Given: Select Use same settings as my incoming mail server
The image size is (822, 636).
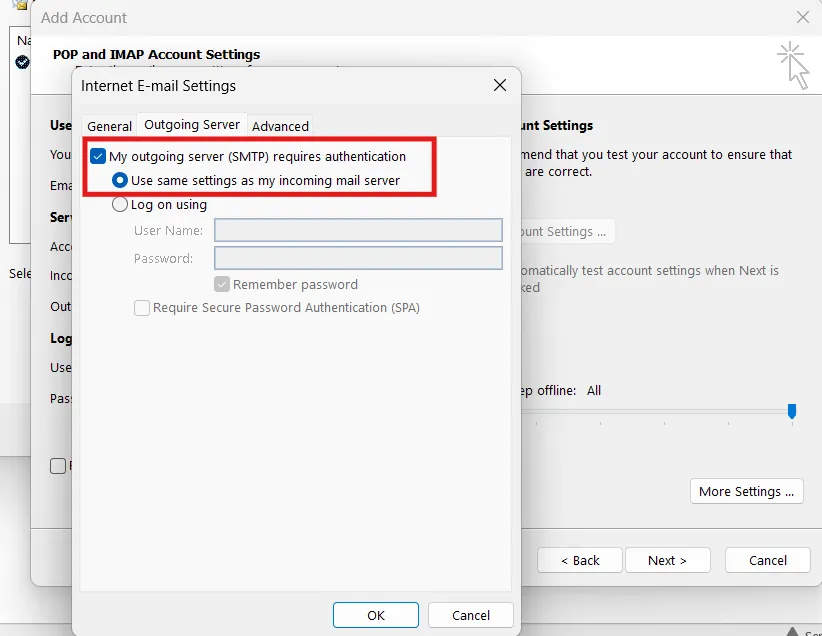Looking at the screenshot, I should [x=122, y=180].
